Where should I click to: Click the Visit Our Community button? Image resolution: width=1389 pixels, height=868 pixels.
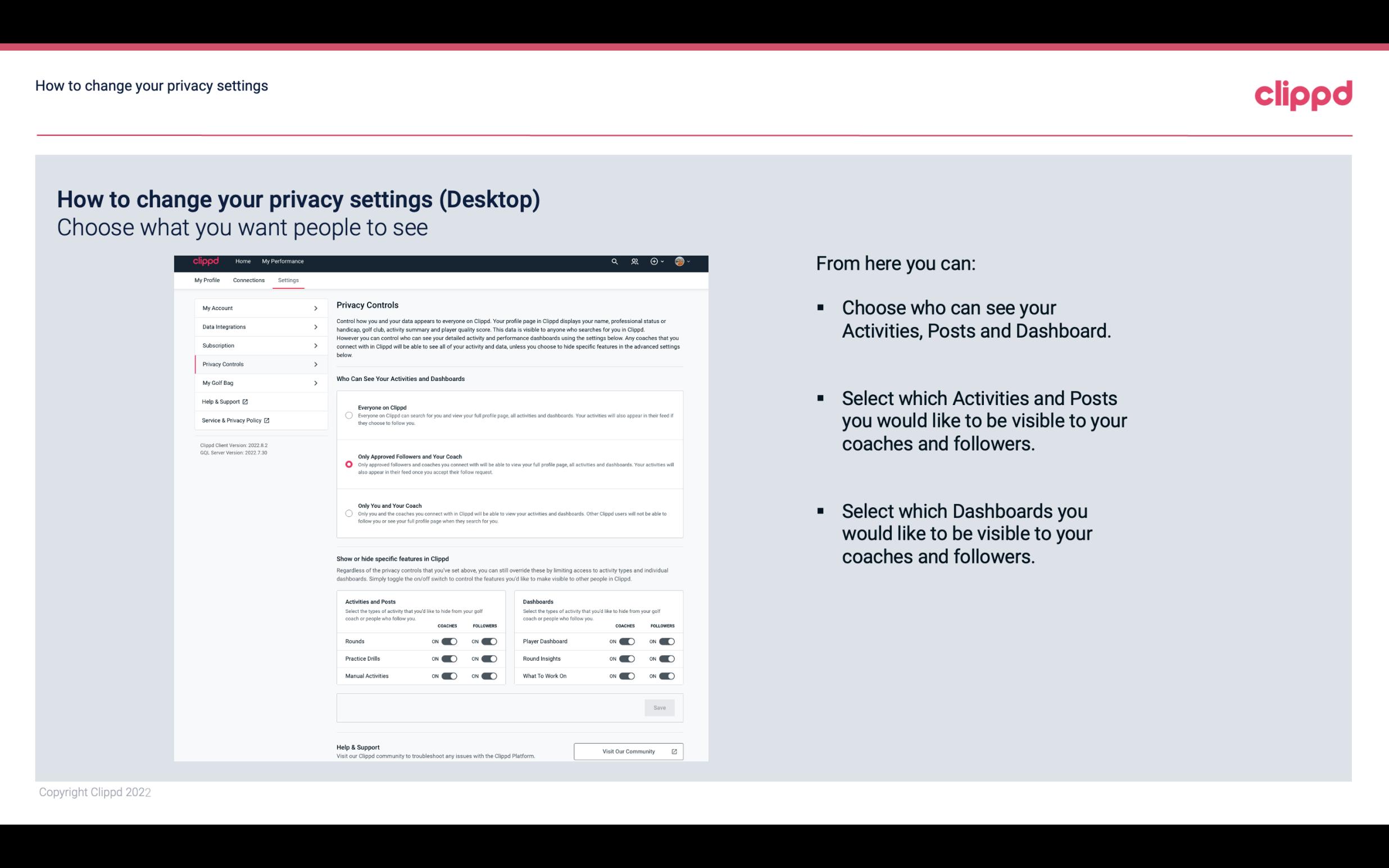click(627, 751)
